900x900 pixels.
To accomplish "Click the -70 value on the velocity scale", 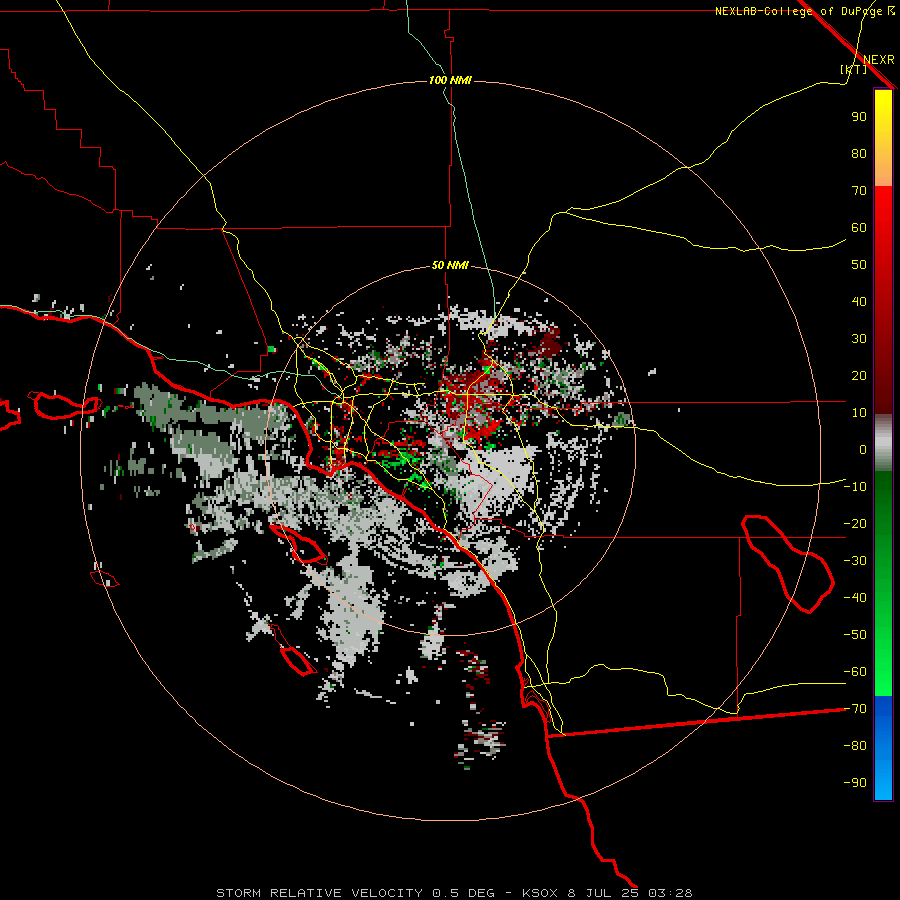I will 855,709.
